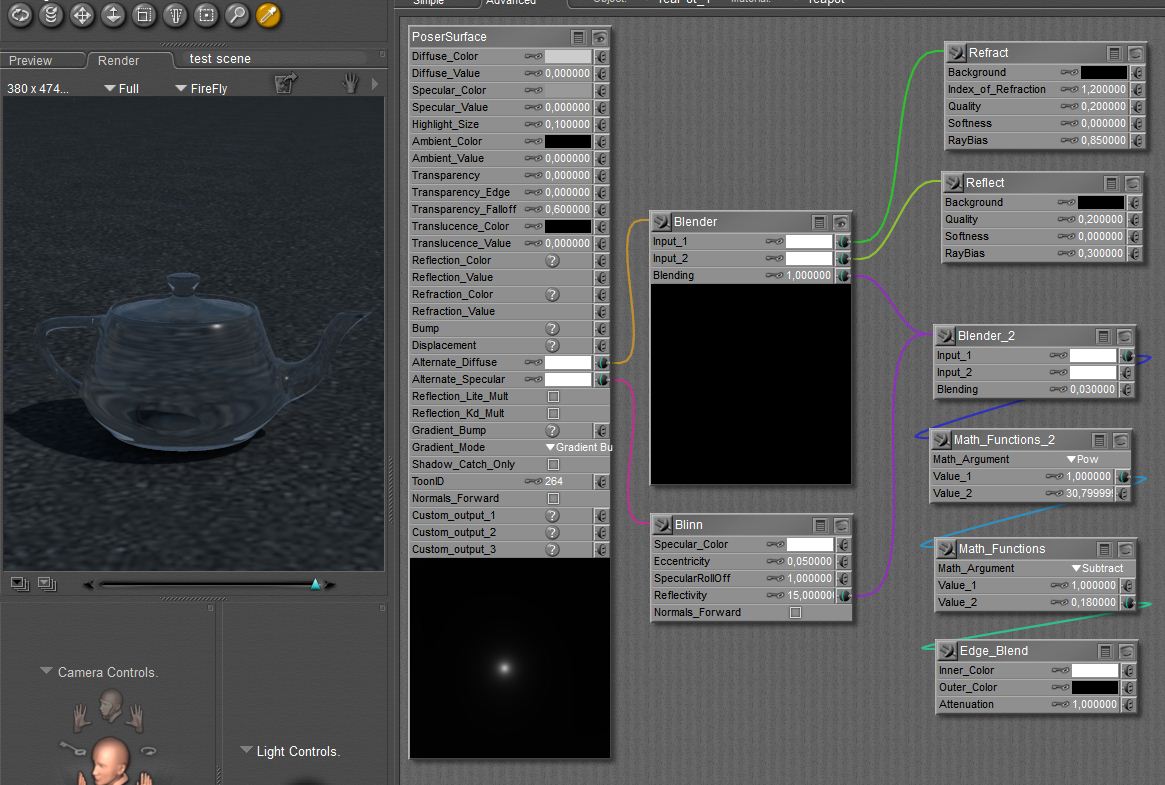1165x785 pixels.
Task: Click the 380 x 474 render size label
Action: coord(38,89)
